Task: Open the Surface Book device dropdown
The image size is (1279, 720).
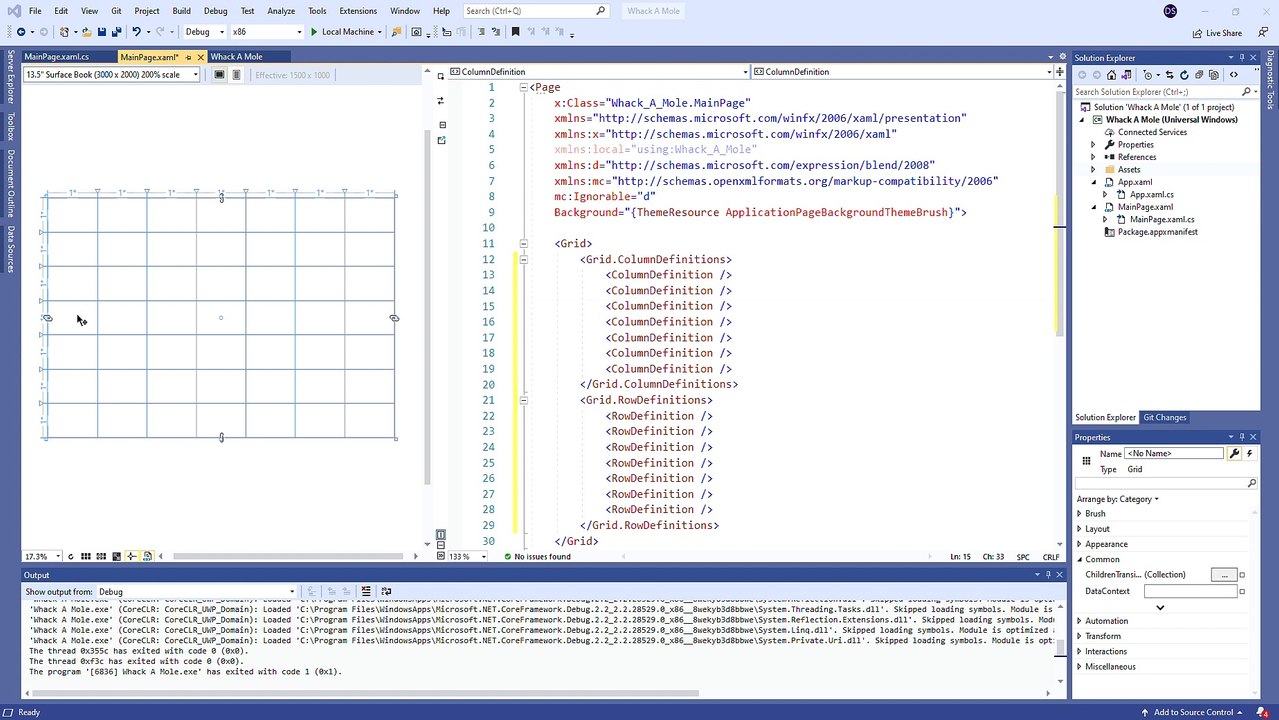Action: pos(111,75)
